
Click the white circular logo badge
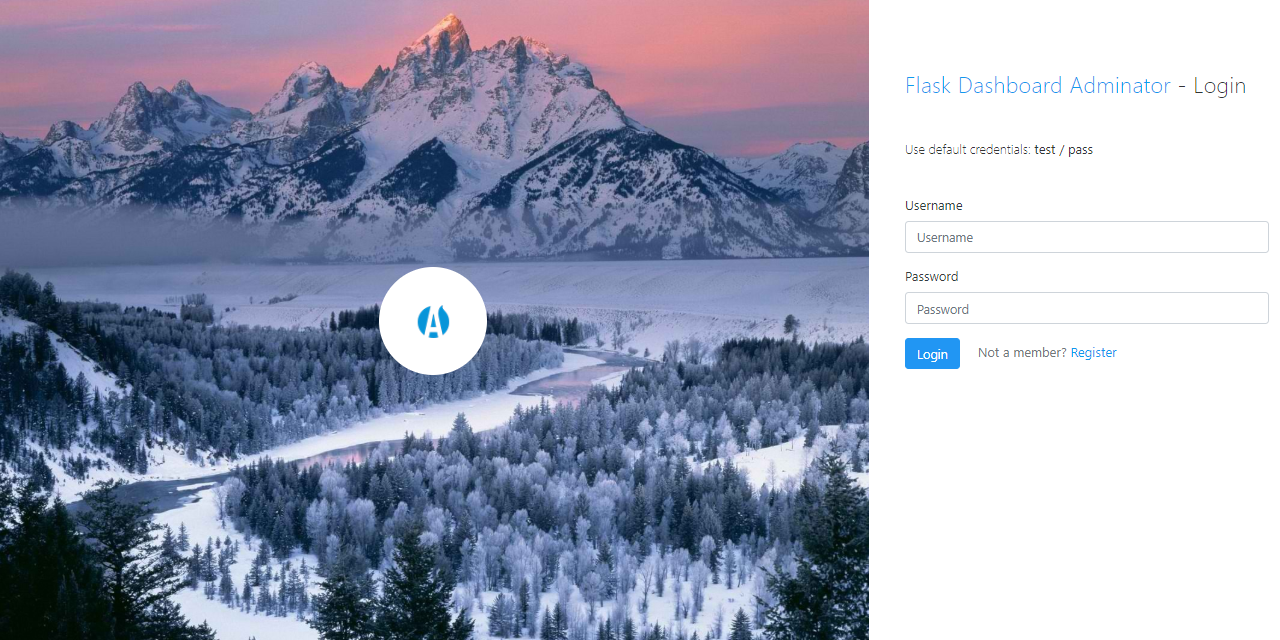tap(433, 321)
